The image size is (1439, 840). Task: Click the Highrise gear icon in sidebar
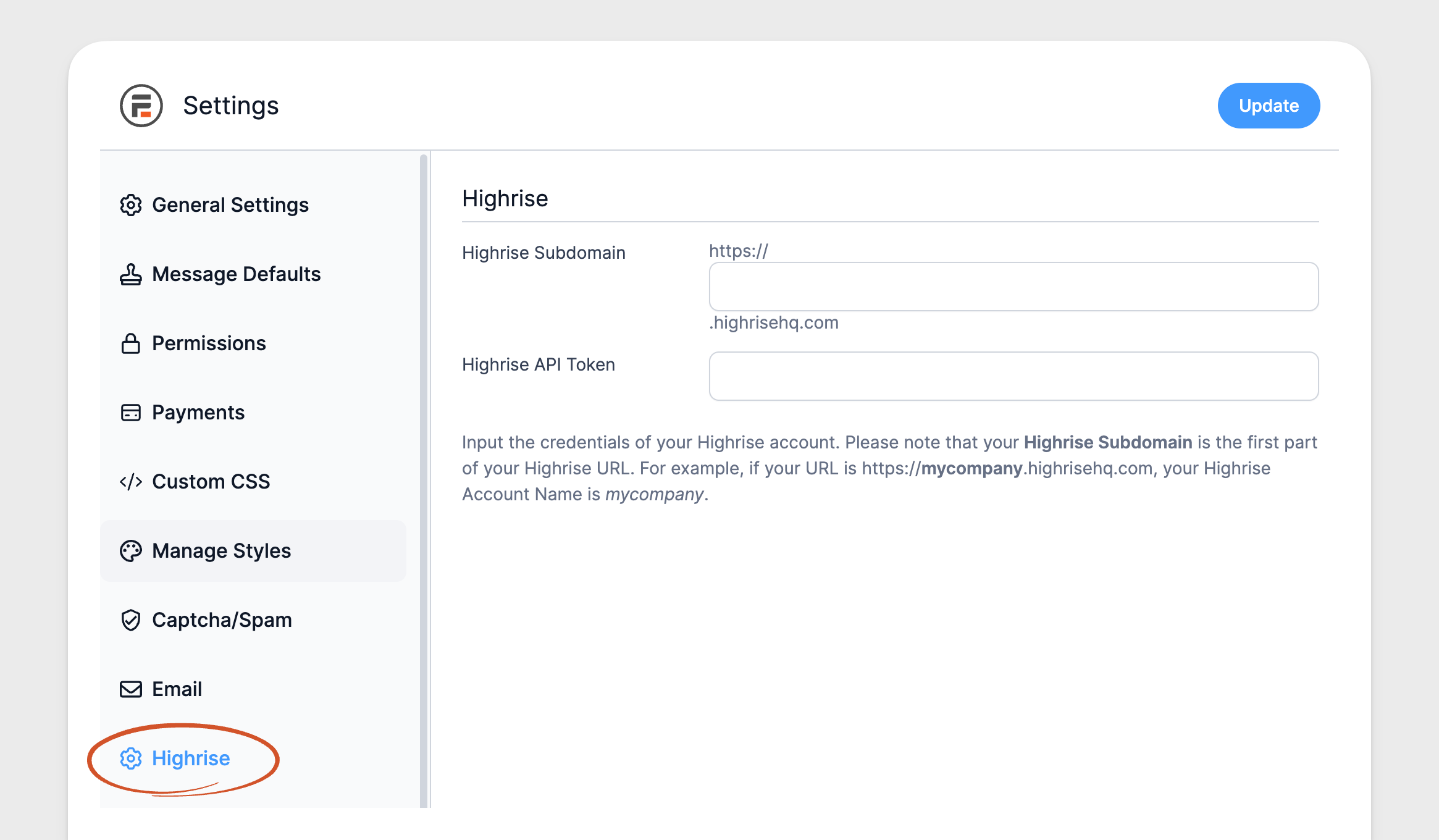(x=131, y=758)
